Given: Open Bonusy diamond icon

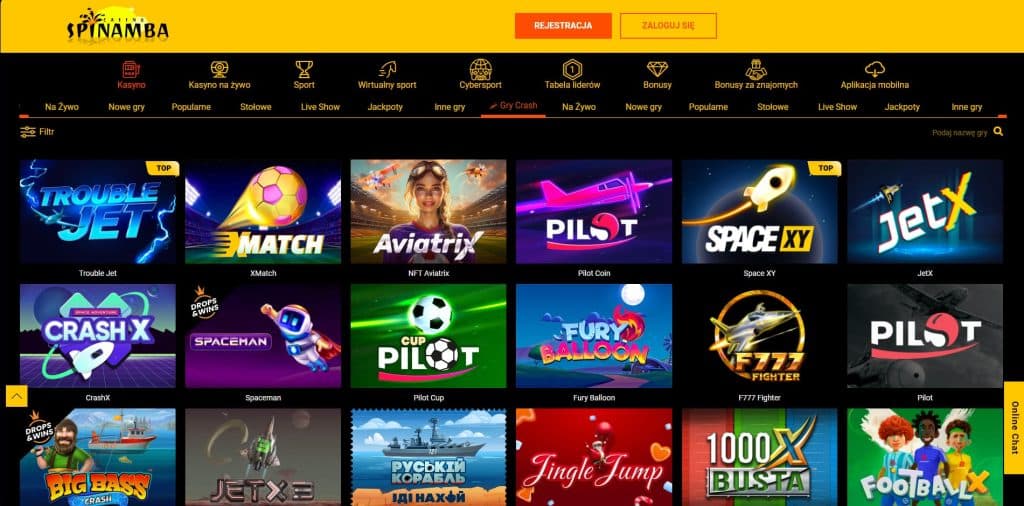Looking at the screenshot, I should [x=657, y=69].
